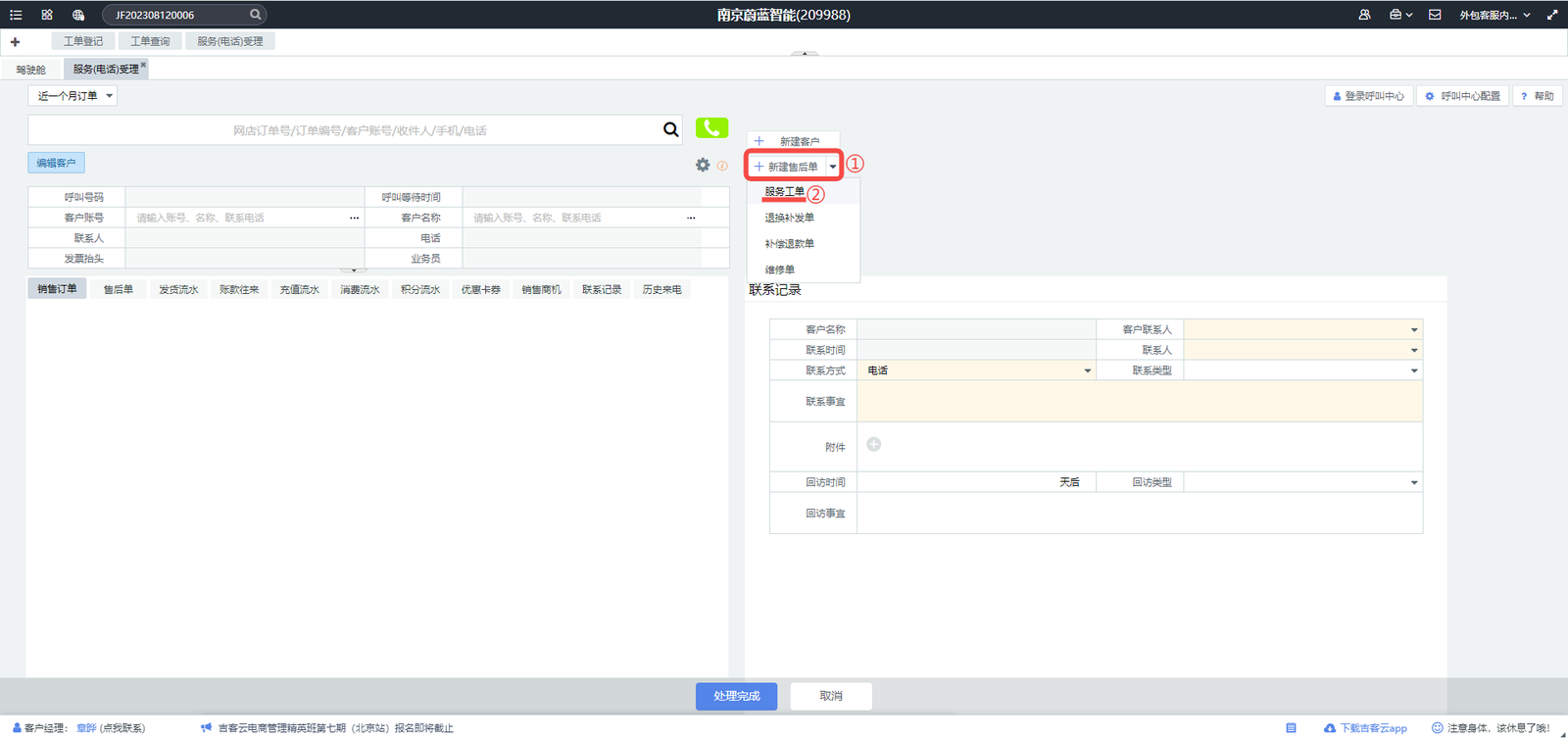Click the fullscreen expand icon in header

pyautogui.click(x=1551, y=15)
